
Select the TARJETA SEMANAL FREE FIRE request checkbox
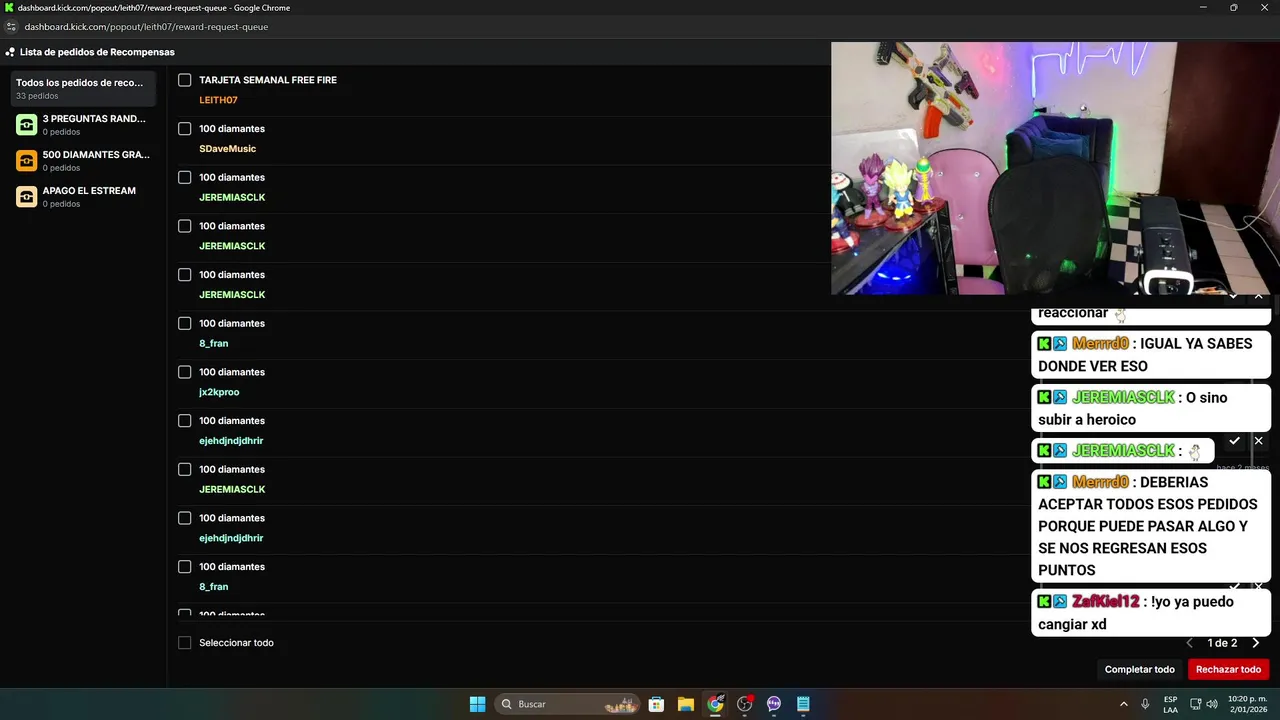185,80
